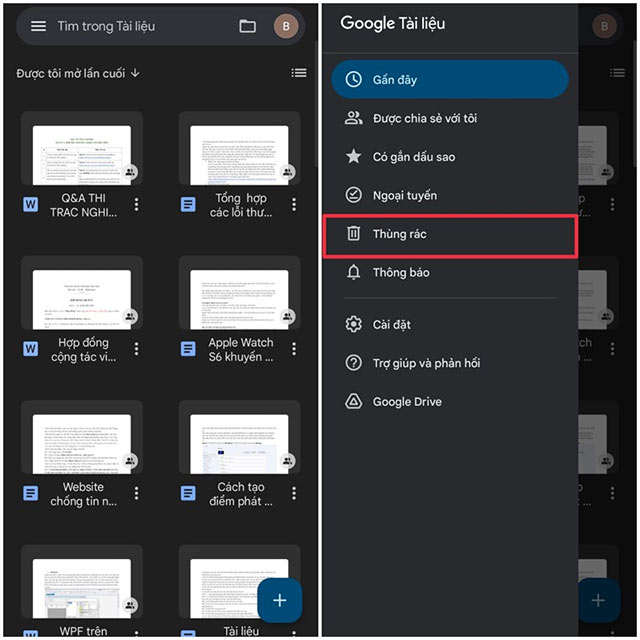Open 'Được chia sẻ với tôi' menu item

pyautogui.click(x=450, y=118)
